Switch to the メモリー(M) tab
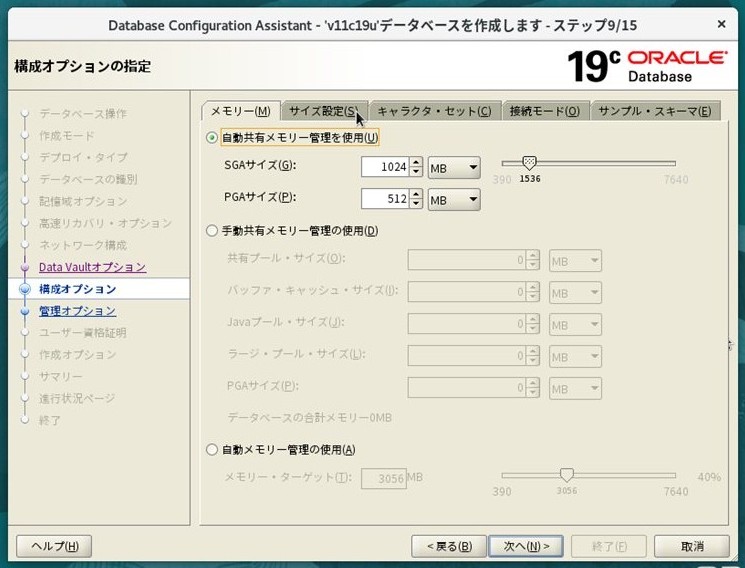 (x=240, y=111)
